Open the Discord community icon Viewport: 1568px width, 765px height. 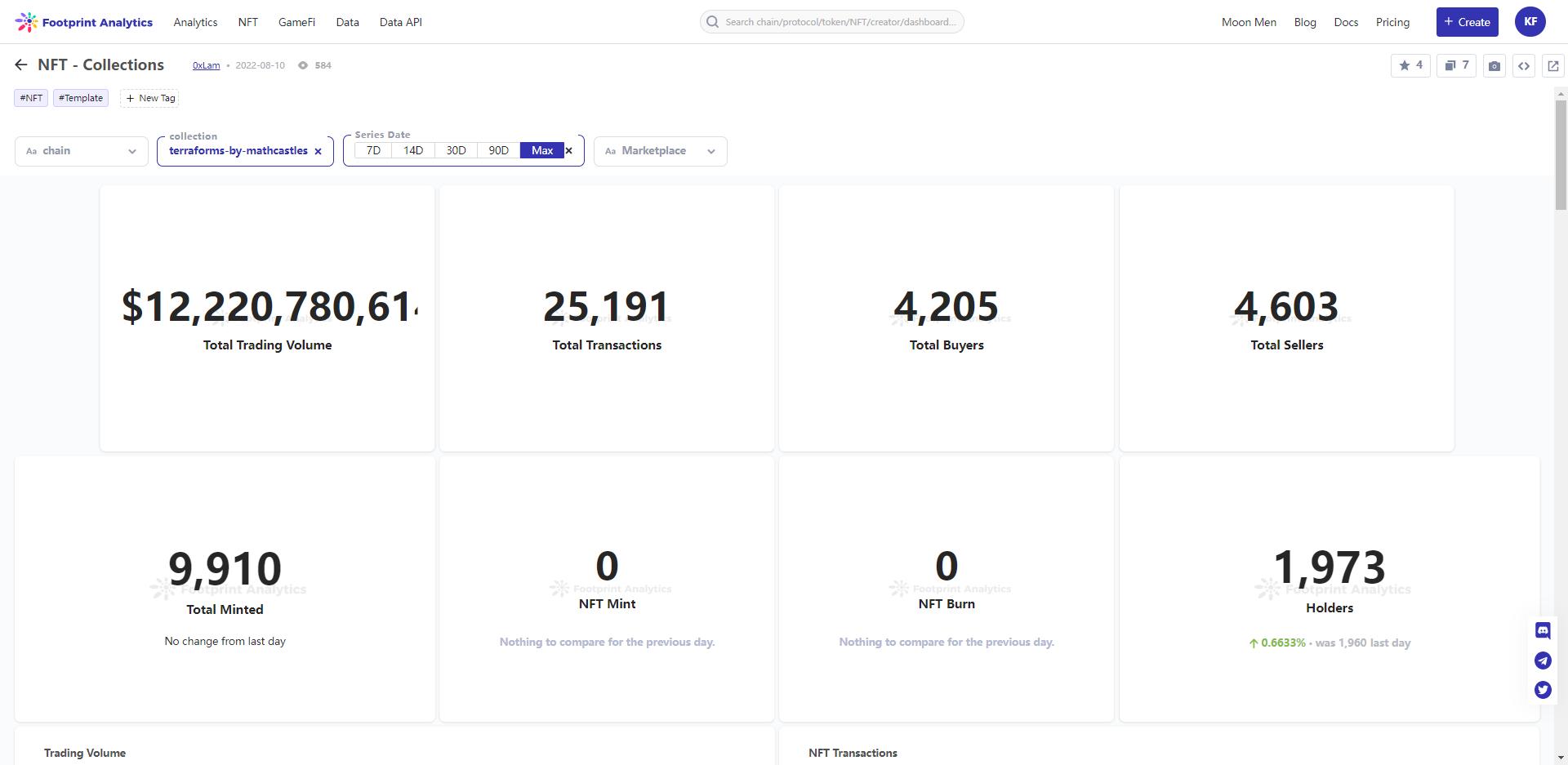[x=1543, y=630]
